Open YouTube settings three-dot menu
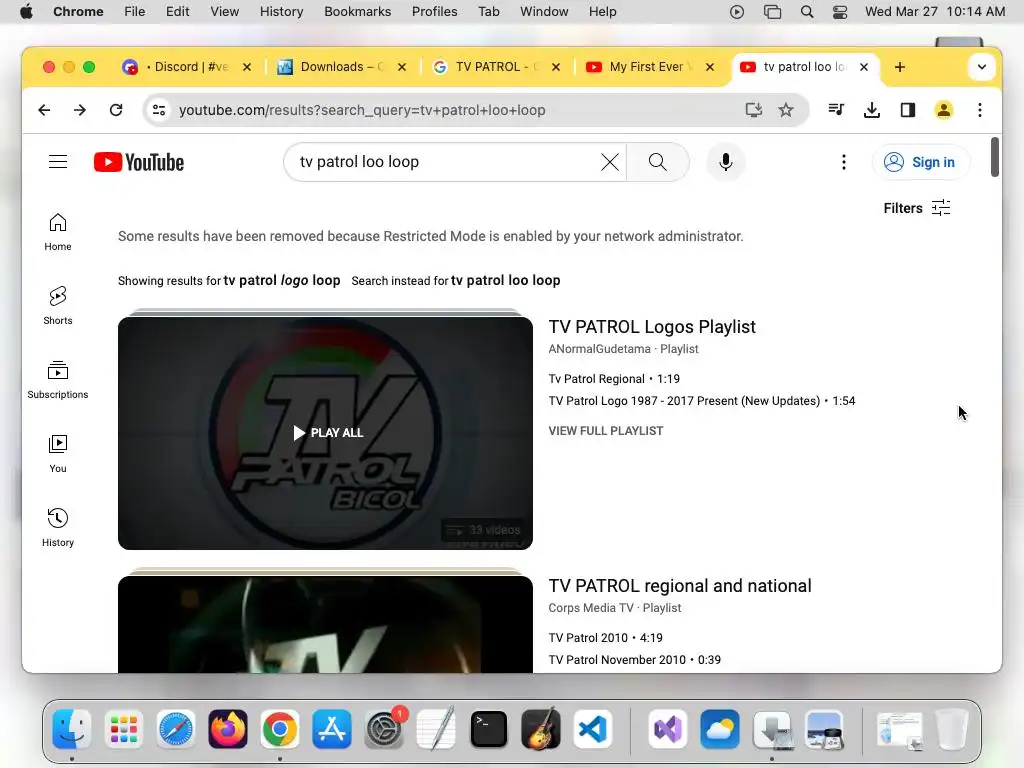The image size is (1024, 768). point(844,162)
